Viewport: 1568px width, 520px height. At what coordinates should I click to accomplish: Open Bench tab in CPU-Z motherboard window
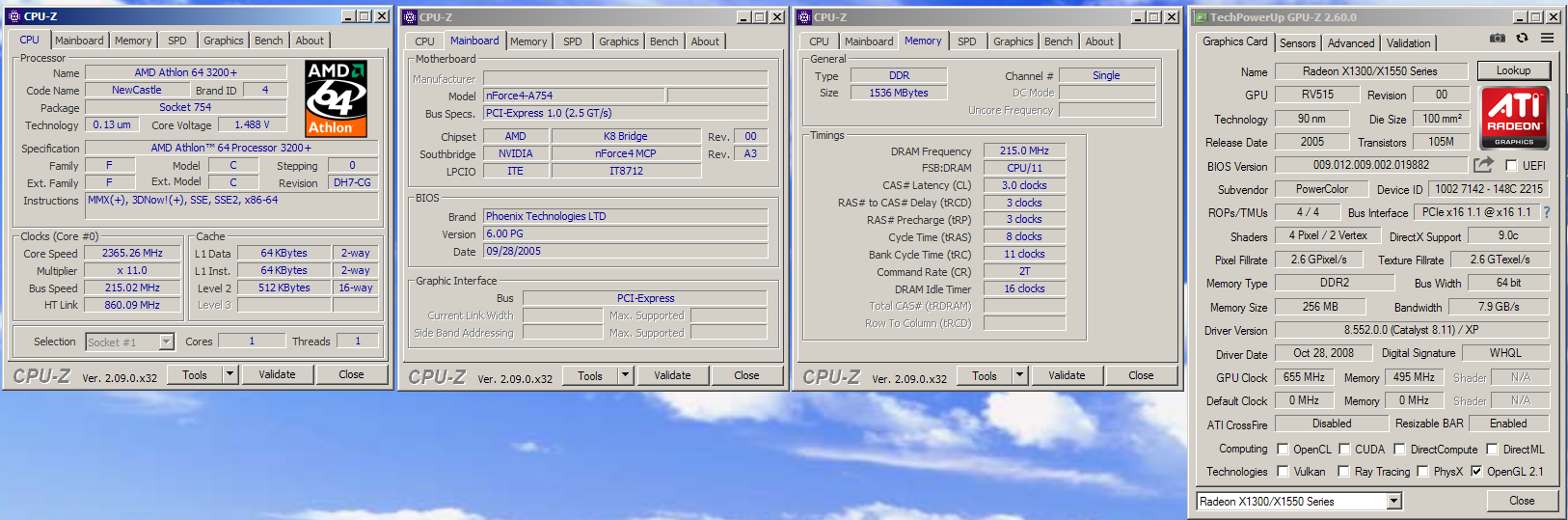point(664,41)
